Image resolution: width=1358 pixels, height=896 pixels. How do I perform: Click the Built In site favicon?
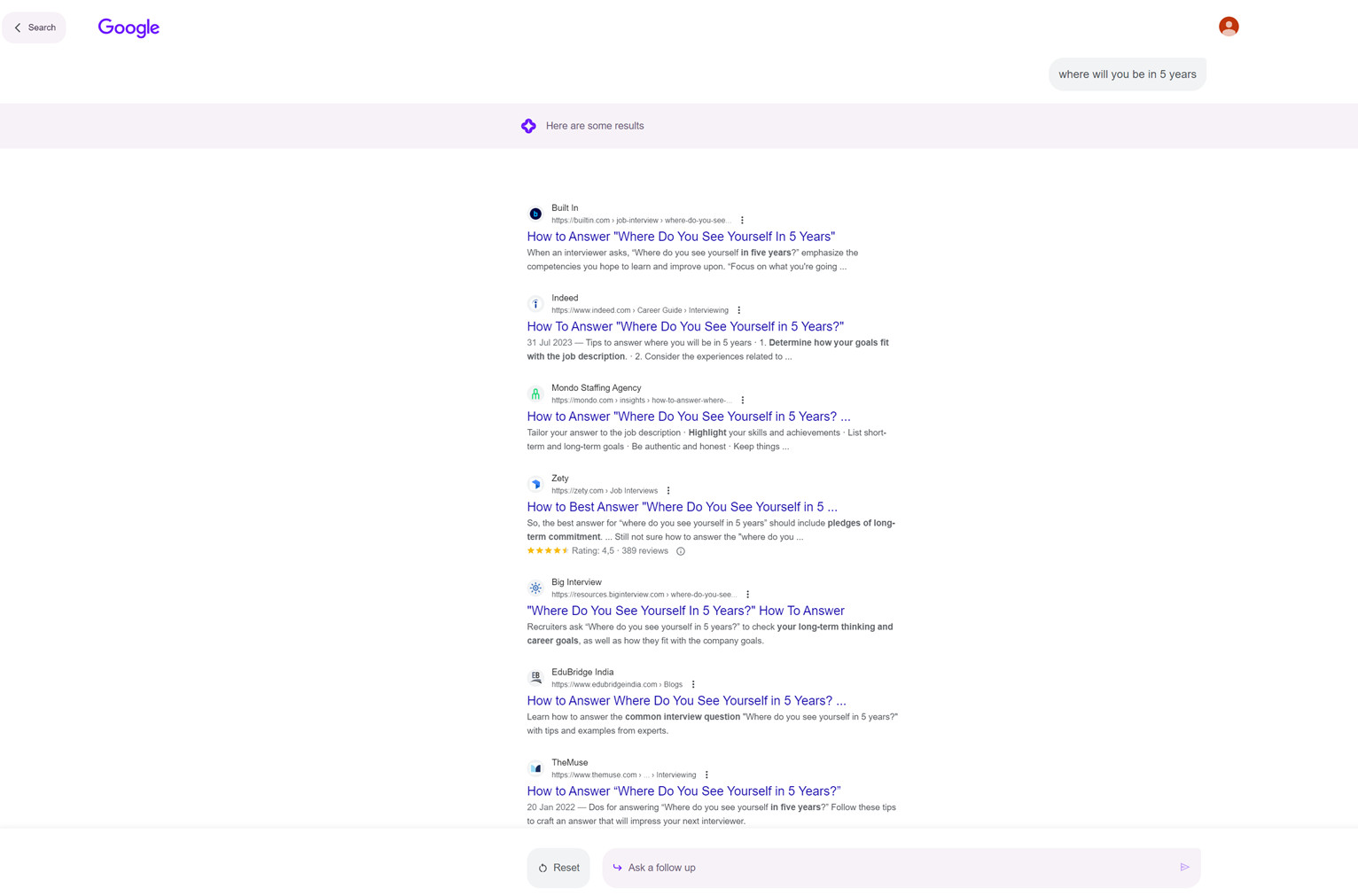pyautogui.click(x=535, y=214)
